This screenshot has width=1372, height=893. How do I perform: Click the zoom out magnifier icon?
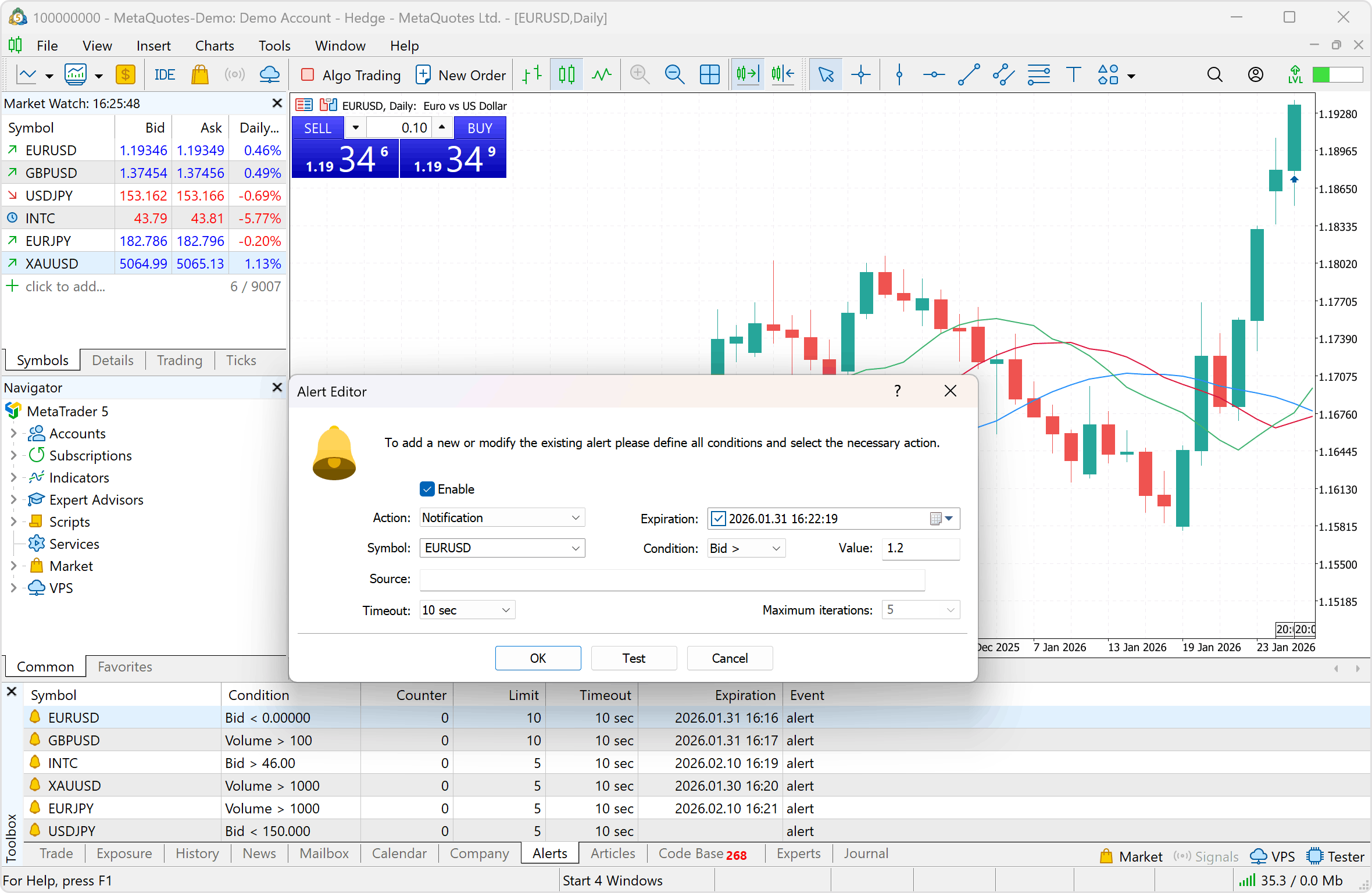[x=674, y=75]
